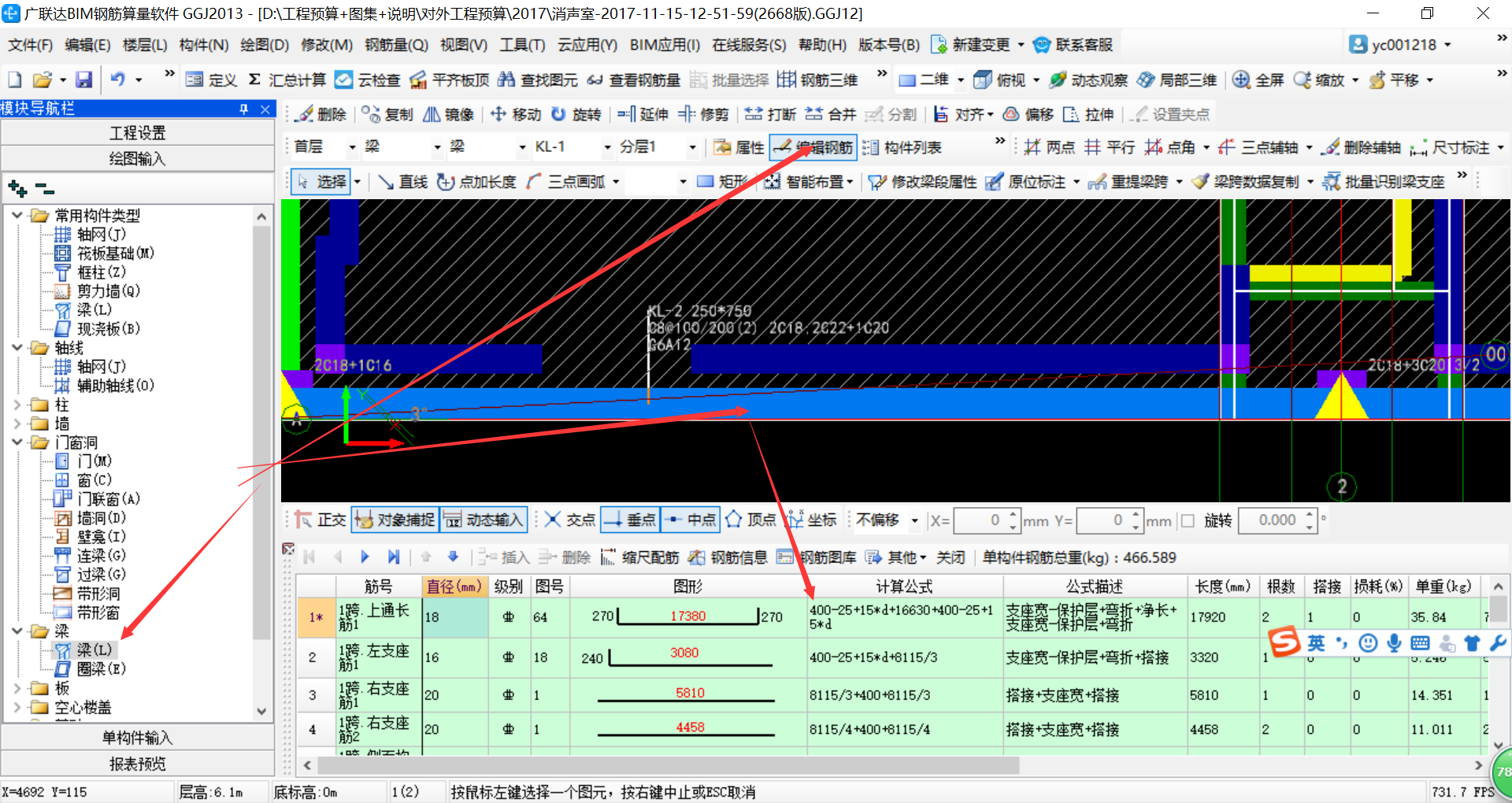Viewport: 1512px width, 803px height.
Task: Toggle 顶点 vertex snap
Action: pos(750,520)
